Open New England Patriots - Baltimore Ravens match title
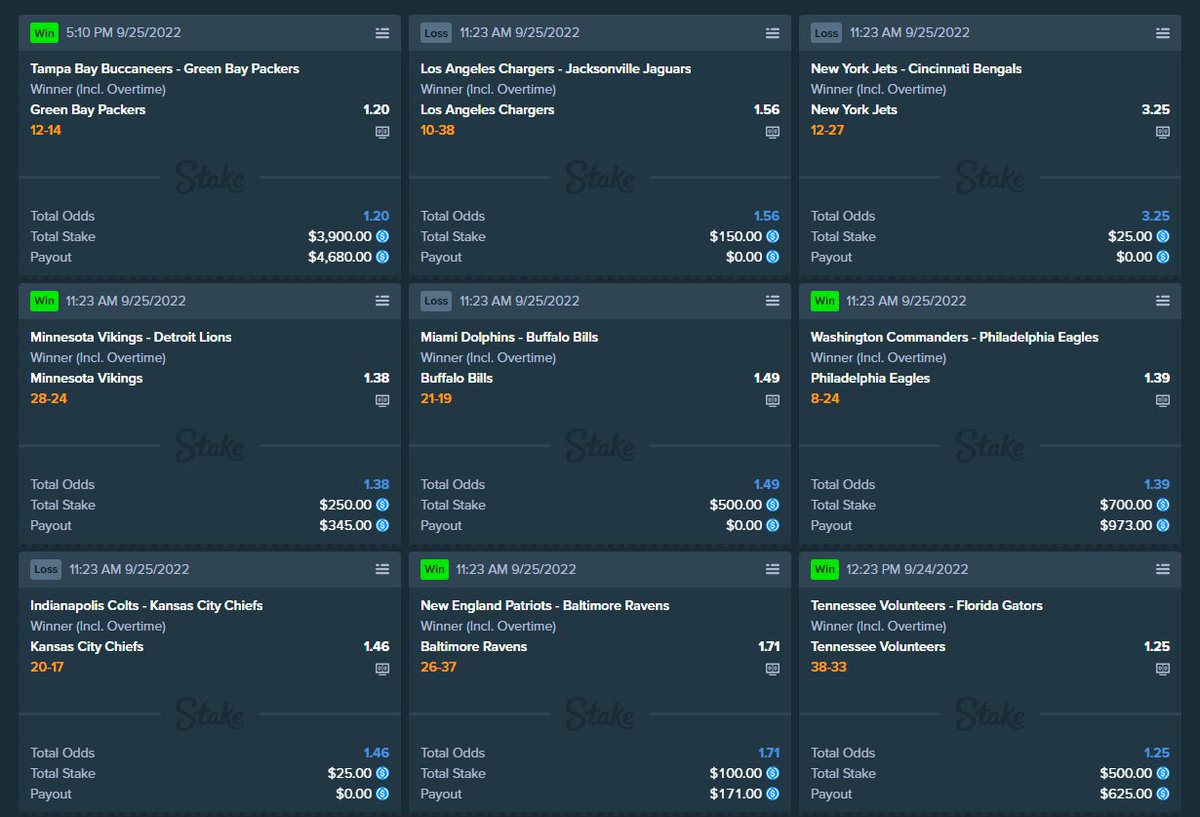The width and height of the screenshot is (1200, 817). click(x=545, y=605)
